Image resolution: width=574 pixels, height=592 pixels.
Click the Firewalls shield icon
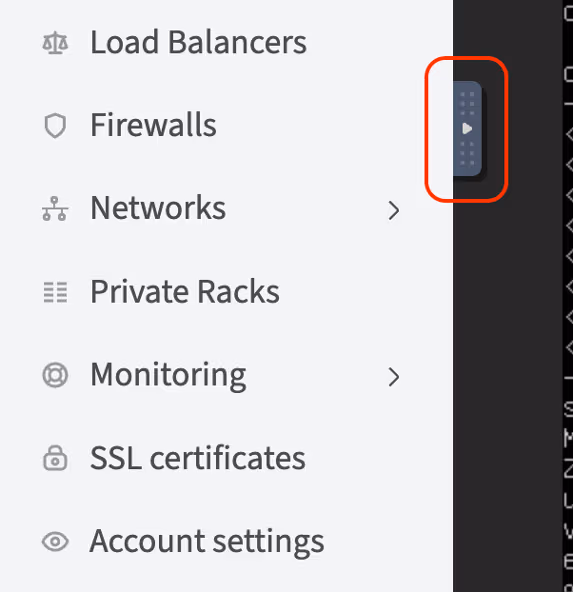click(x=55, y=126)
